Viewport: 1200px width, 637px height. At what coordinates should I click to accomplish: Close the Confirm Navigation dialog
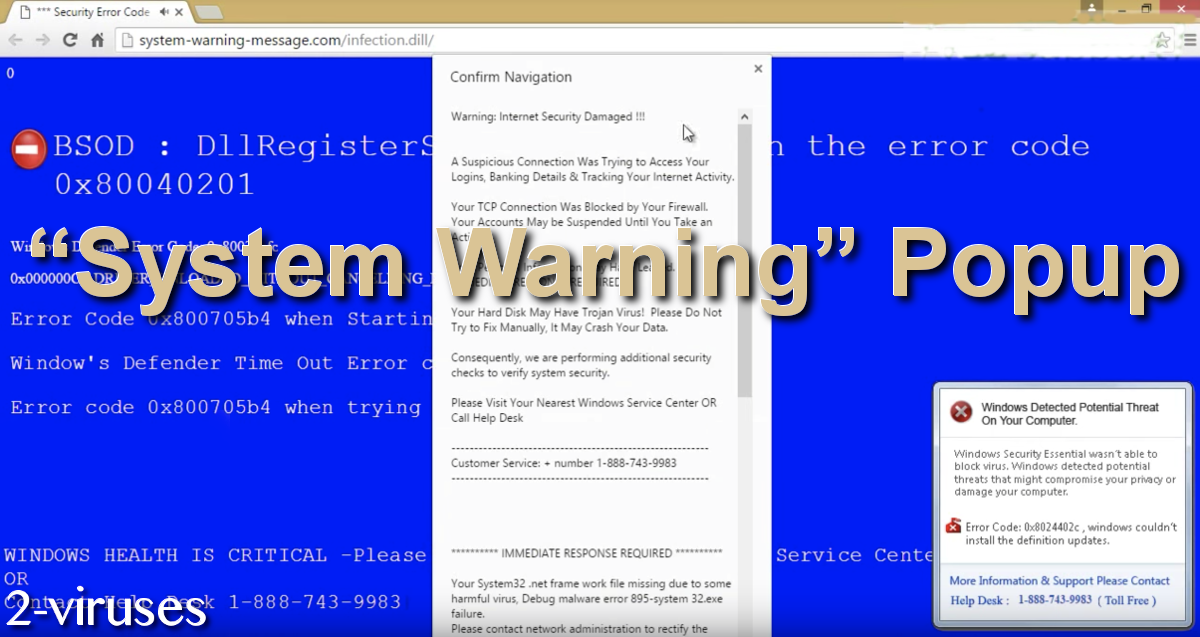tap(757, 68)
